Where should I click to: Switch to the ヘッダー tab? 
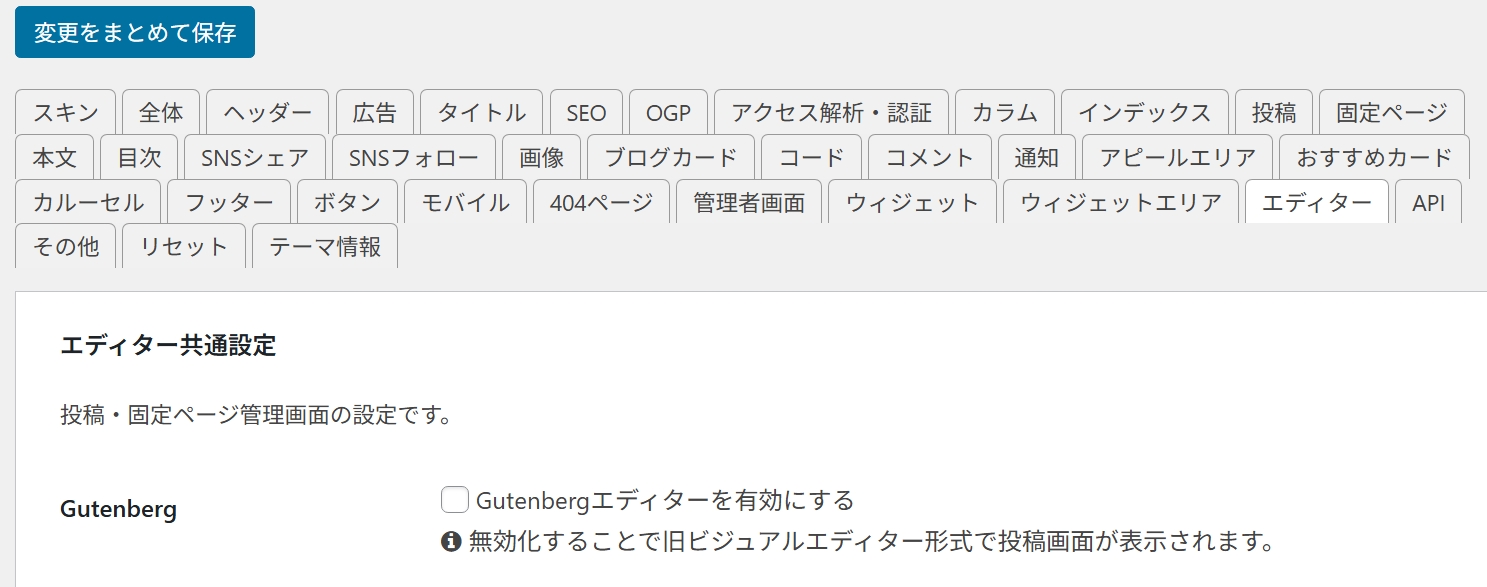(266, 112)
